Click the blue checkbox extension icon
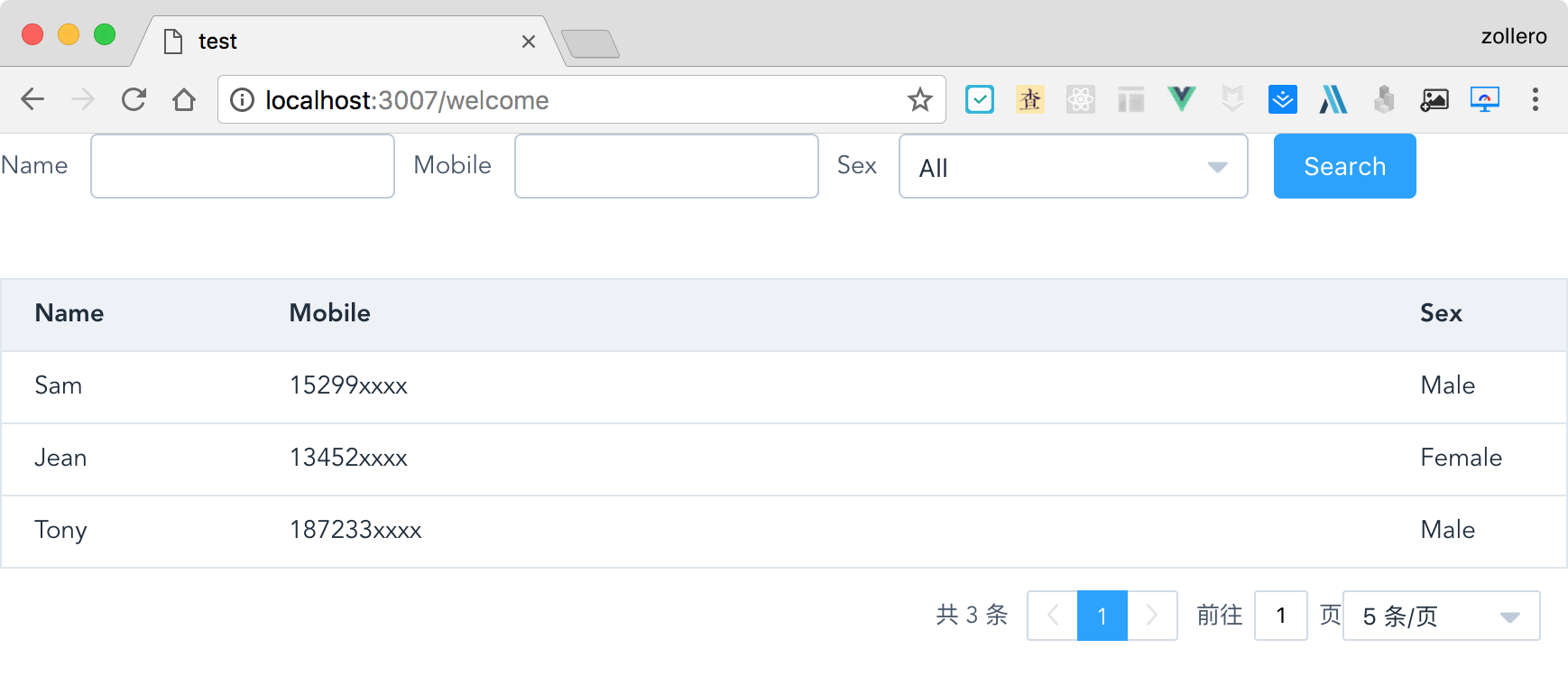Viewport: 1568px width, 686px height. click(x=979, y=99)
